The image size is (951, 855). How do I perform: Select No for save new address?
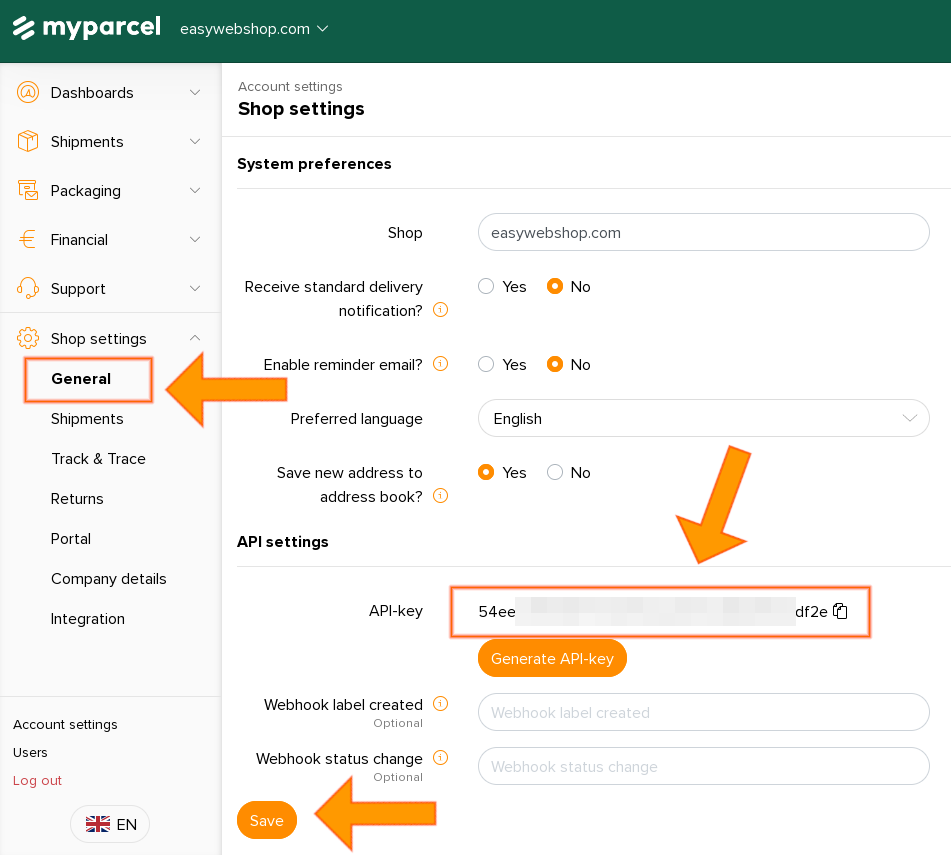[x=555, y=473]
